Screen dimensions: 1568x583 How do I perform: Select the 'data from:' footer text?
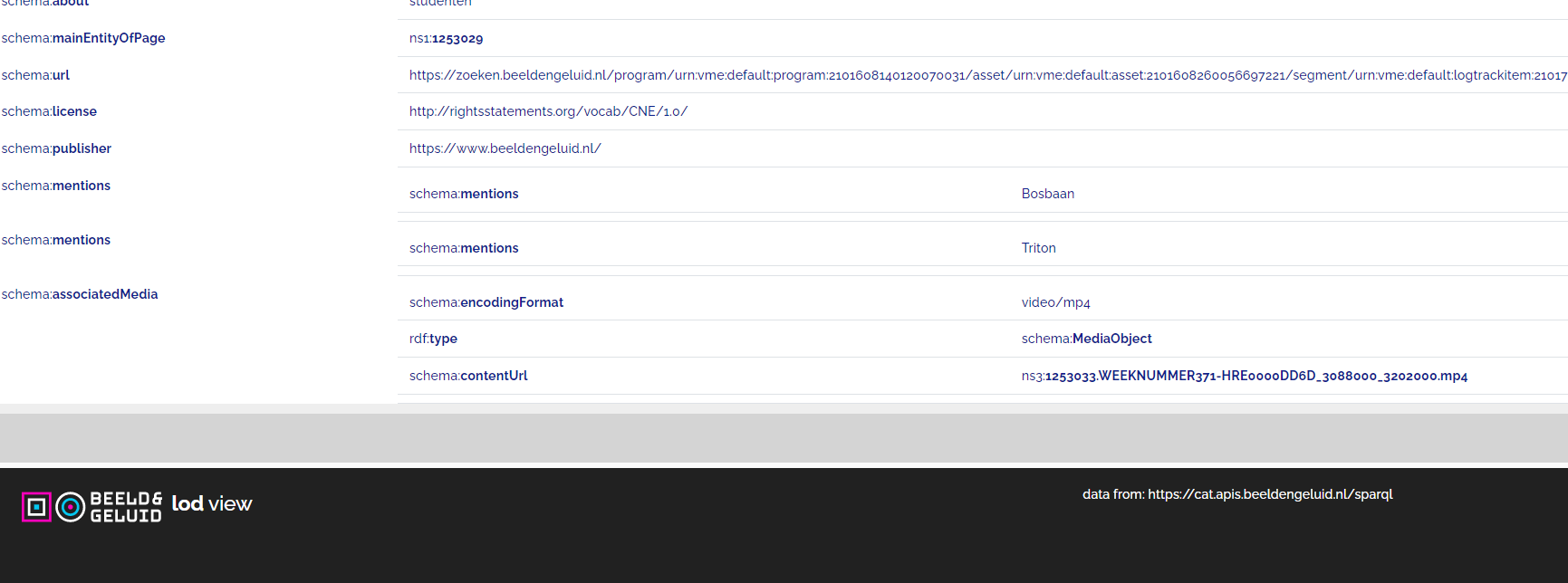click(x=1113, y=494)
